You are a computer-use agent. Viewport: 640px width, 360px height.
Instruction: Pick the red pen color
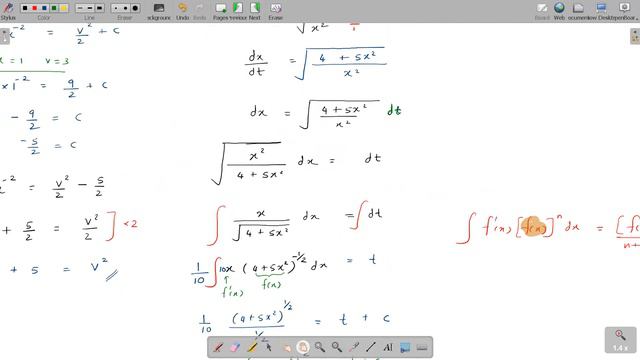coord(35,8)
